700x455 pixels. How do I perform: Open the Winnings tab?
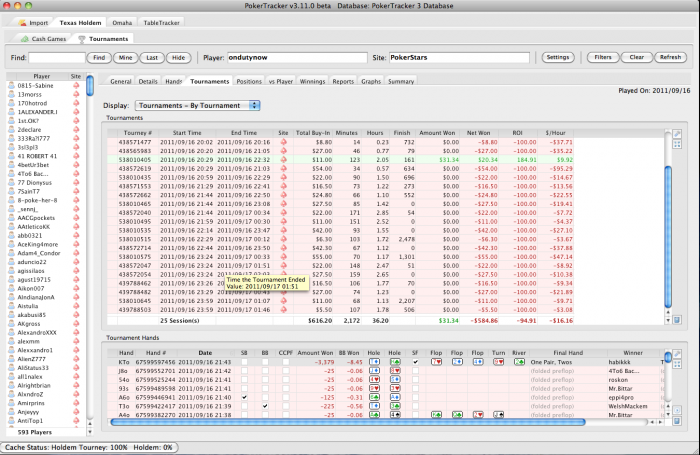[x=311, y=81]
